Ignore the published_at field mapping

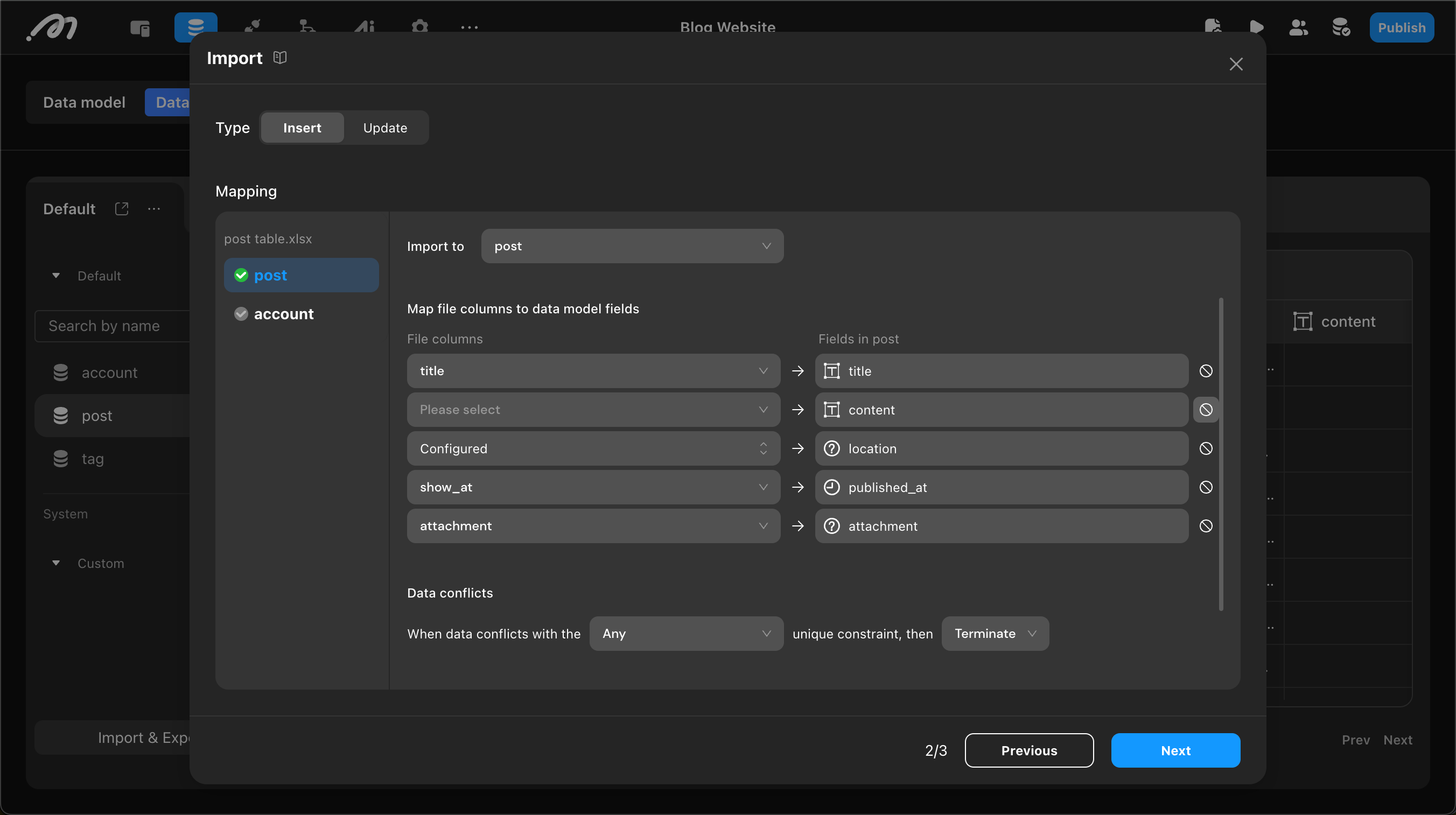tap(1206, 487)
